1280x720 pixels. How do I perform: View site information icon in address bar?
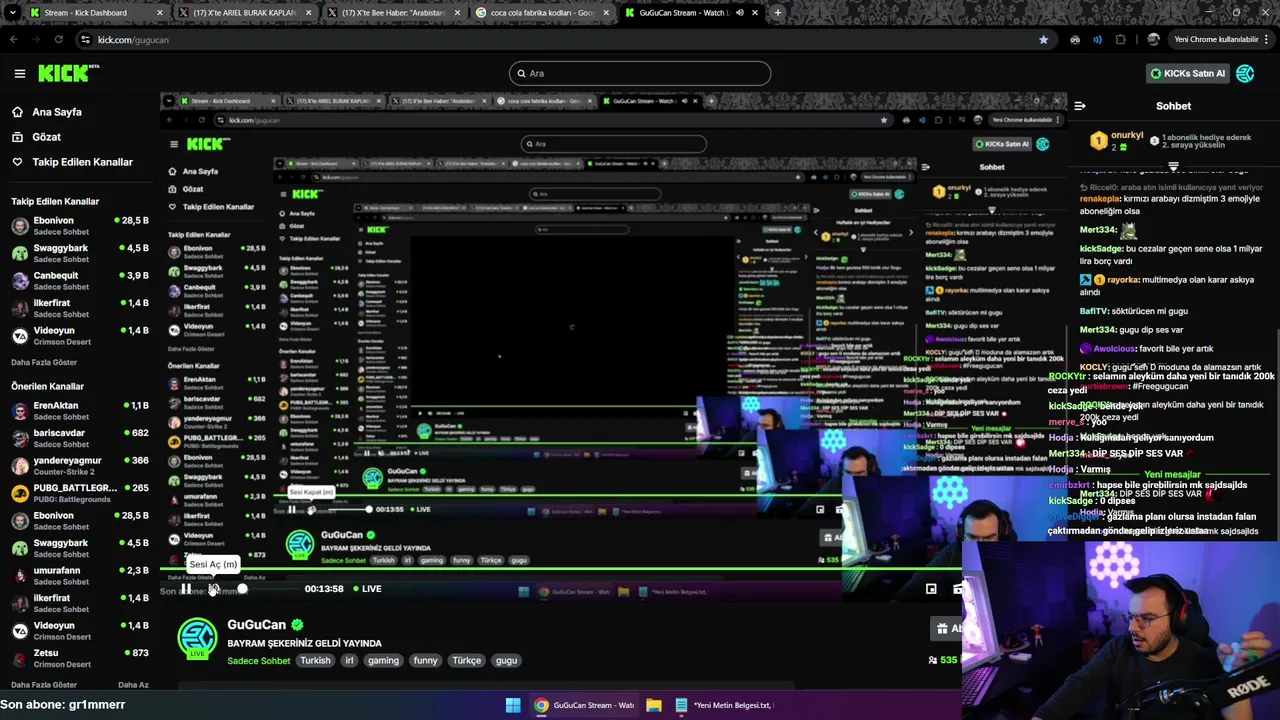[x=86, y=40]
